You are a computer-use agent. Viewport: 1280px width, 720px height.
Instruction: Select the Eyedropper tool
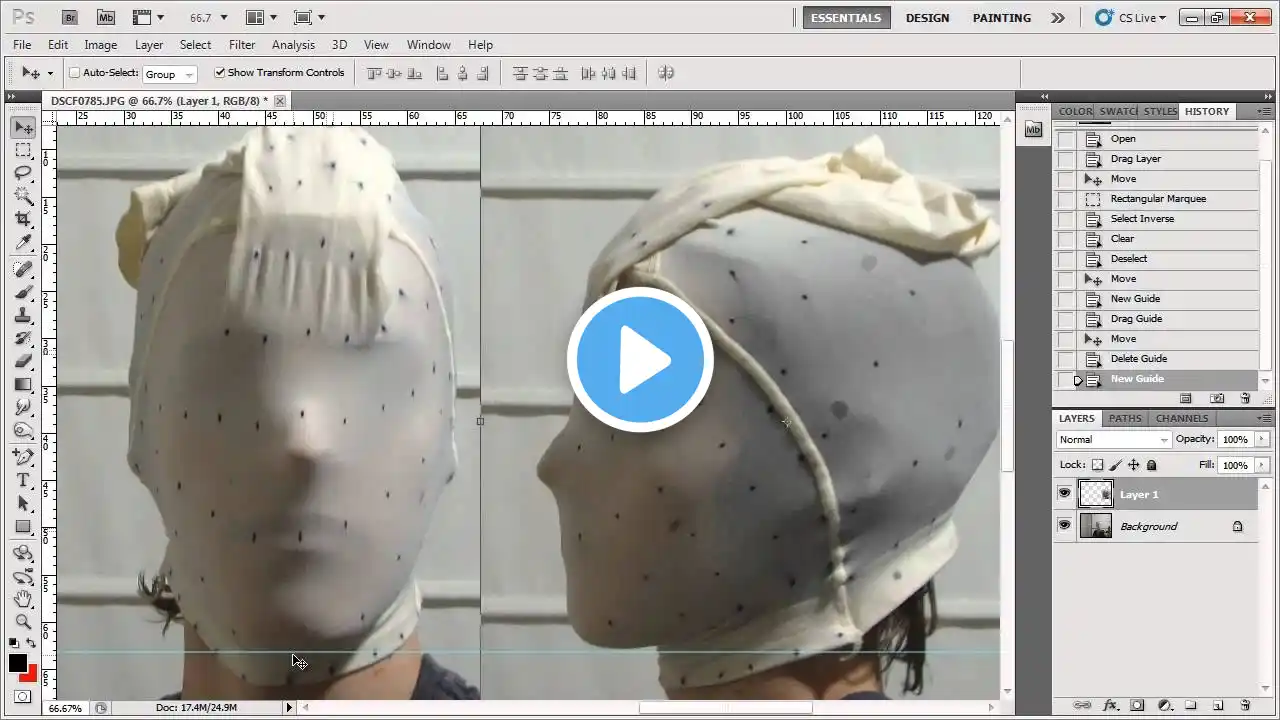23,243
